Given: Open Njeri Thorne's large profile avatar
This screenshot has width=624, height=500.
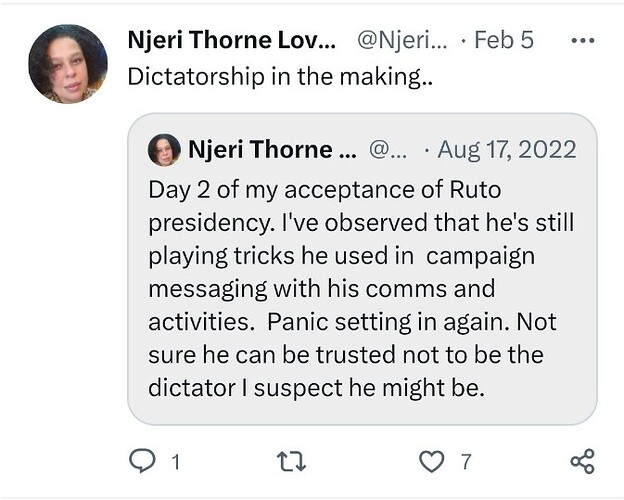Looking at the screenshot, I should [67, 64].
